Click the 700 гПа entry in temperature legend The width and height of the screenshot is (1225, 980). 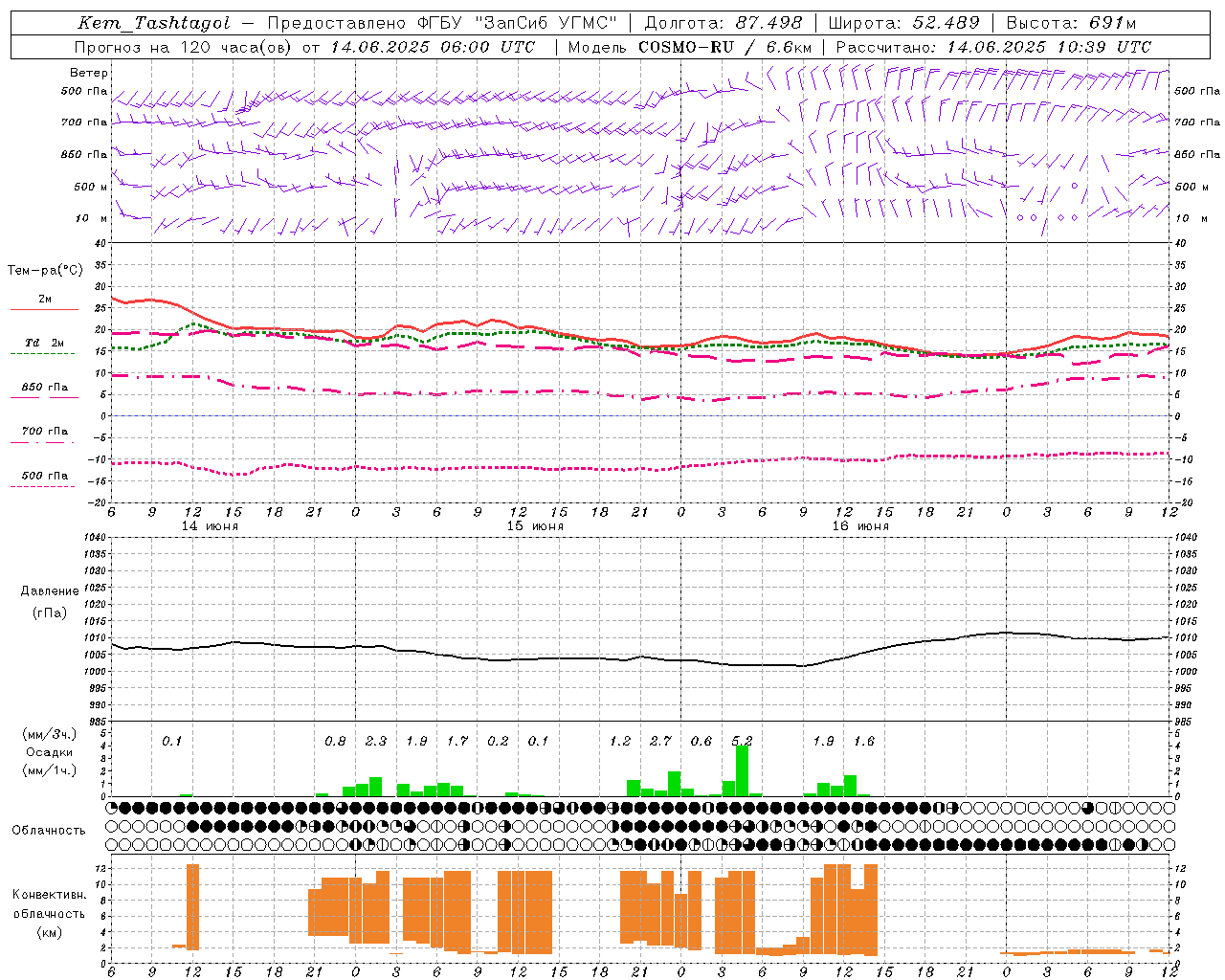45,432
